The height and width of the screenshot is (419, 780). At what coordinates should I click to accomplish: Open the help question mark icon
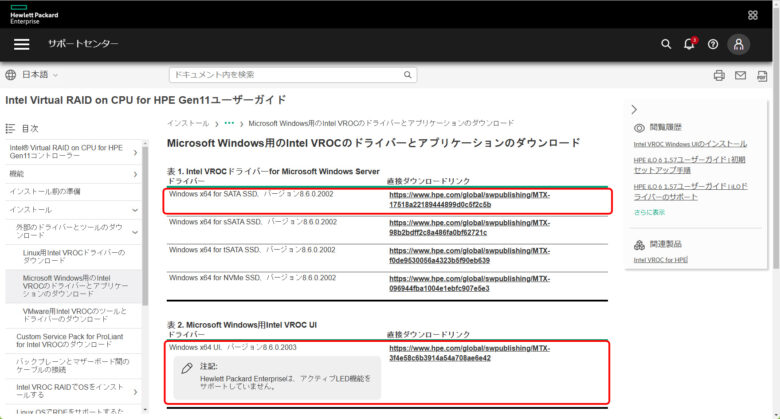[713, 44]
